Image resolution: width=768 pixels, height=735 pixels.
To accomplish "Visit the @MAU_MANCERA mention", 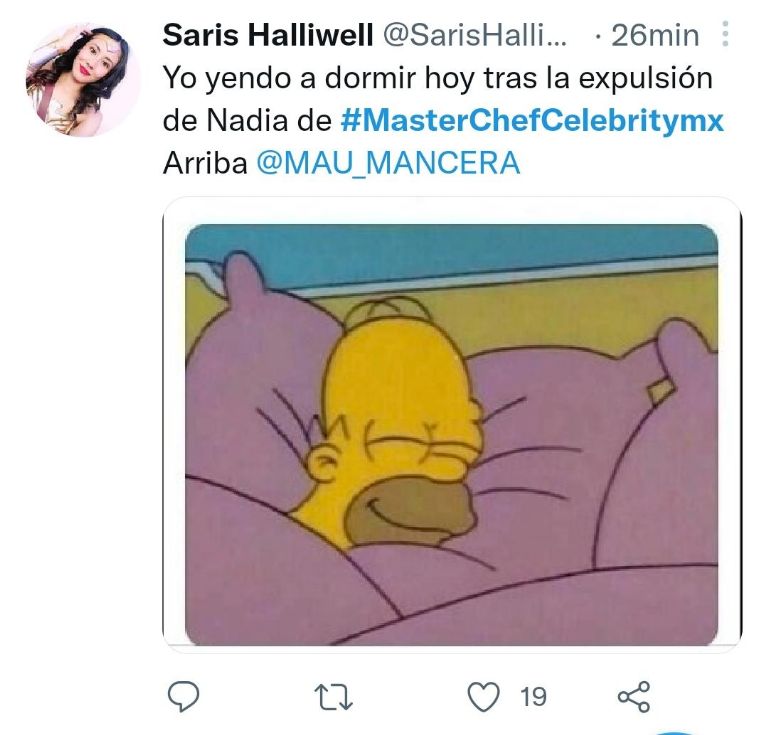I will [389, 163].
